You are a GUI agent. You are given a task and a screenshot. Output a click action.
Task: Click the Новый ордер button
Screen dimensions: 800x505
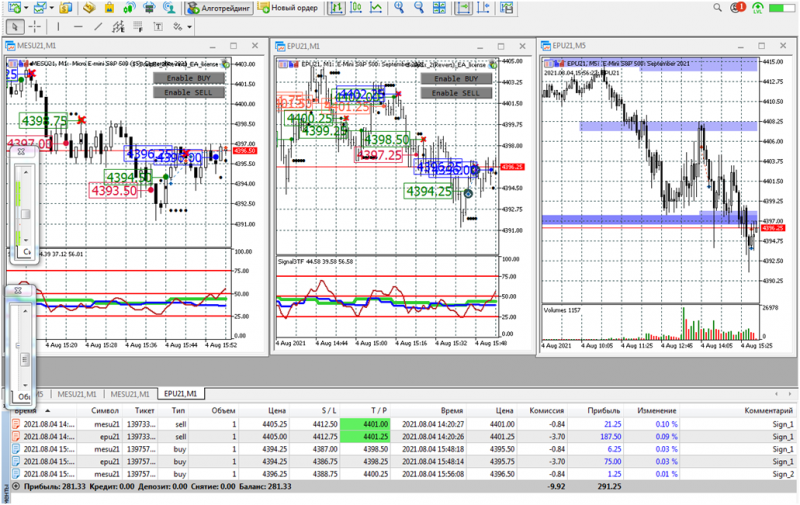(288, 8)
